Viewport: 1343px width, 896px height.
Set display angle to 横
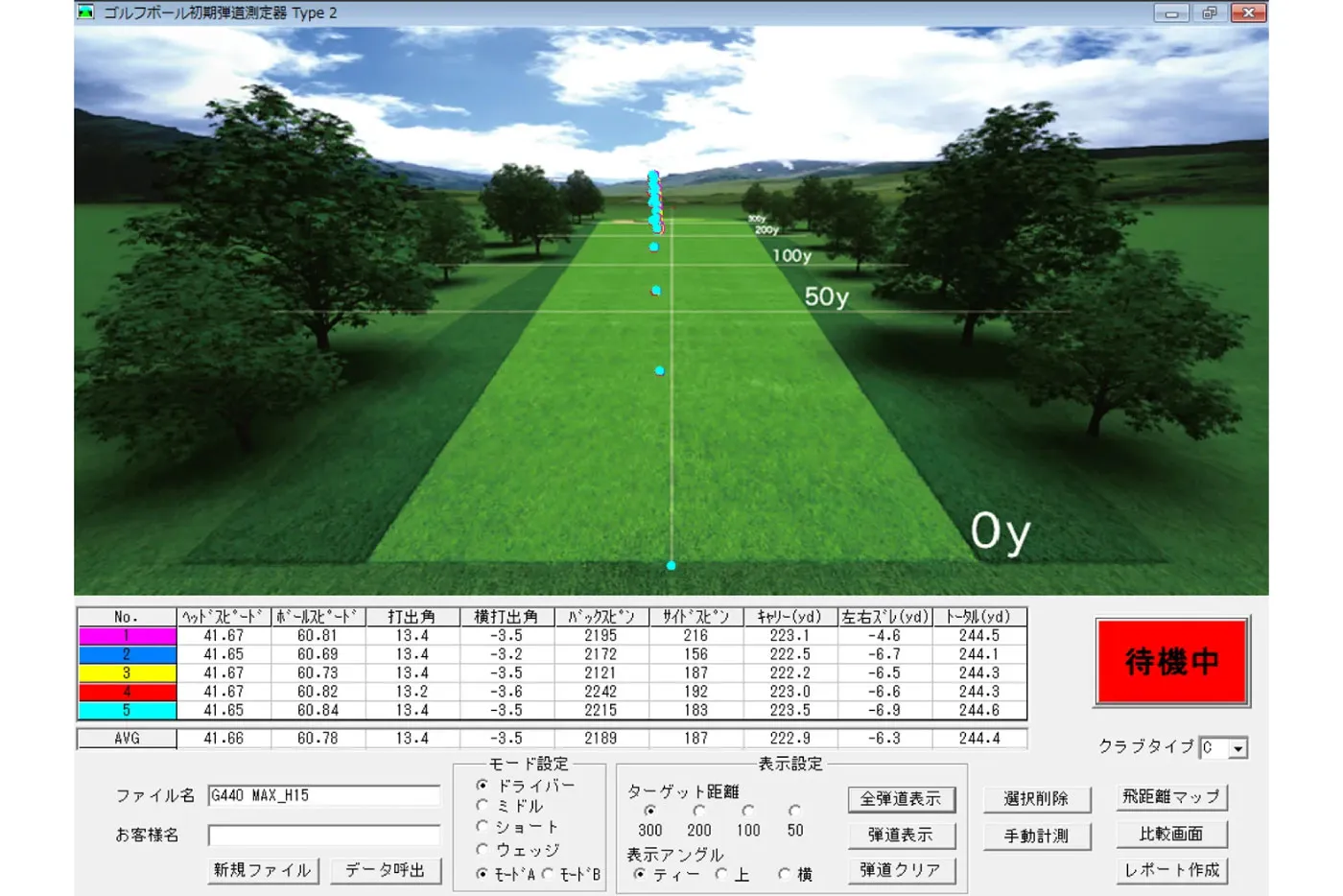pyautogui.click(x=784, y=874)
